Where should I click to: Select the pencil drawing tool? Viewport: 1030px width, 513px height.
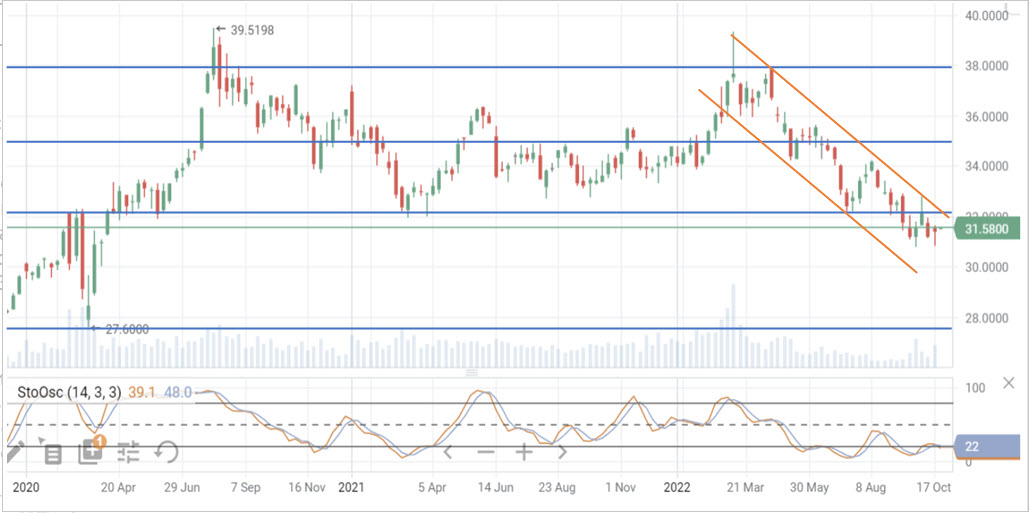15,453
